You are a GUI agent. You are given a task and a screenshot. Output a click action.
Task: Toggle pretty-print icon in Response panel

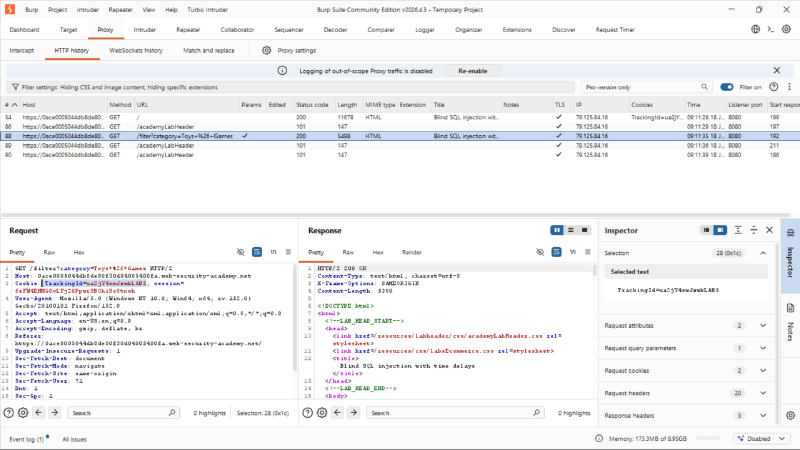click(x=556, y=252)
